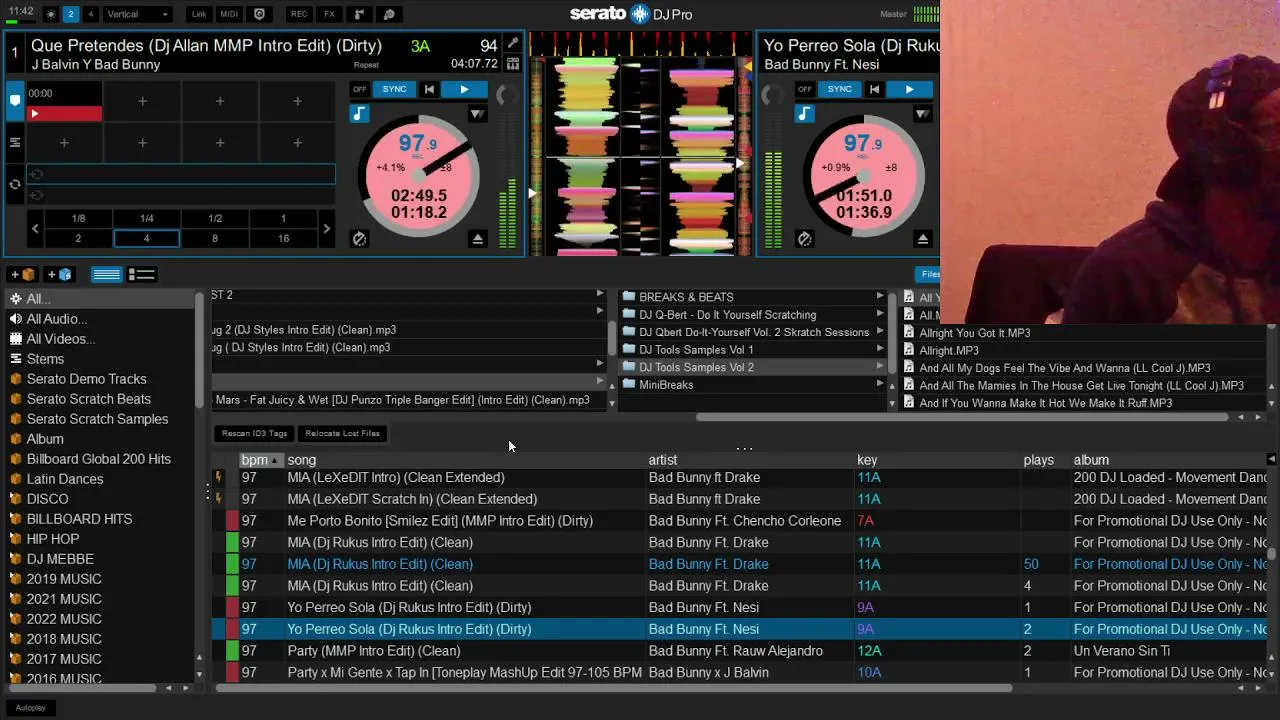1280x720 pixels.
Task: Select the stems tab on left deck
Action: point(15,142)
